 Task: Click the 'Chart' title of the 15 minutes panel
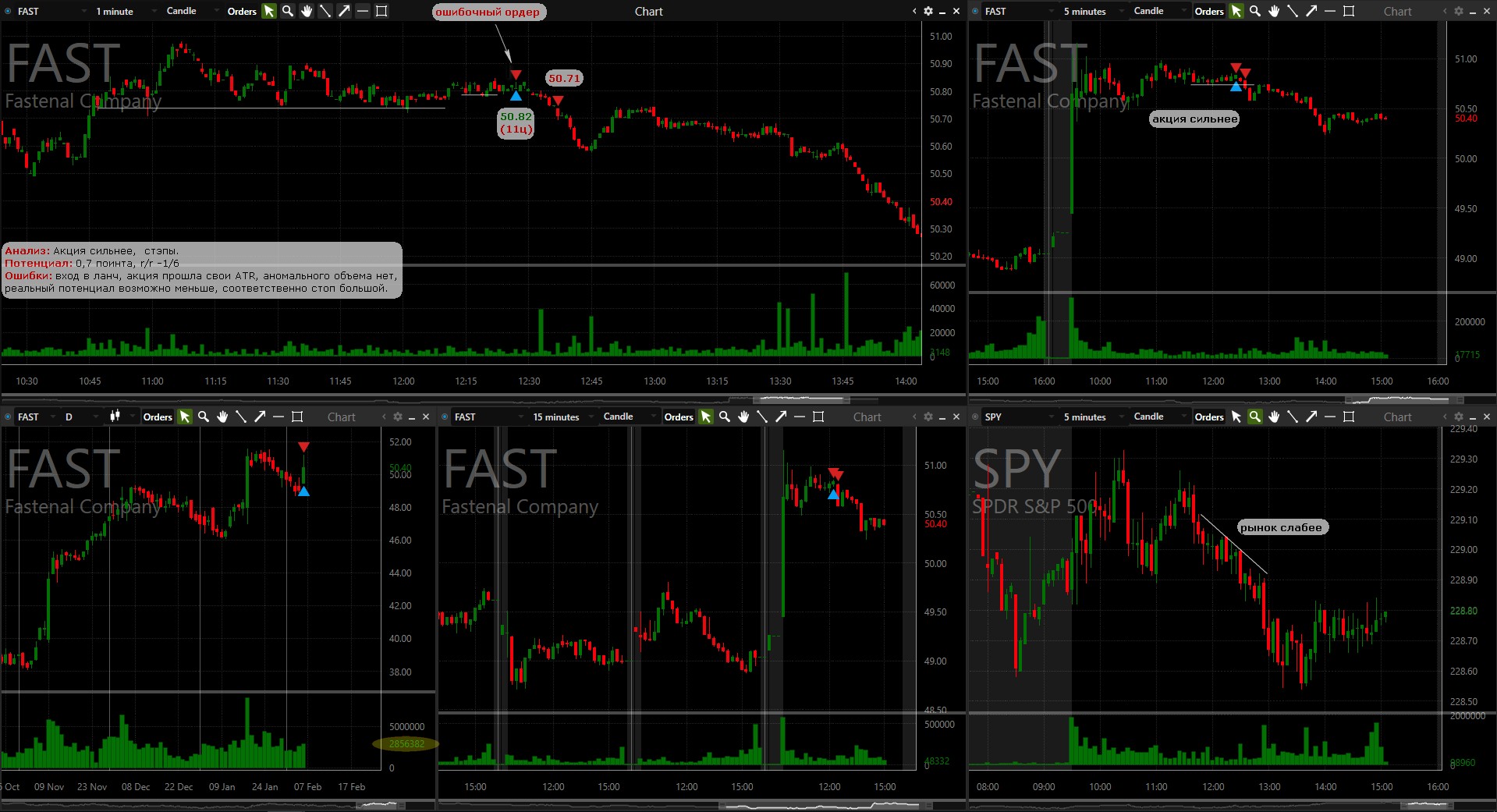click(867, 417)
